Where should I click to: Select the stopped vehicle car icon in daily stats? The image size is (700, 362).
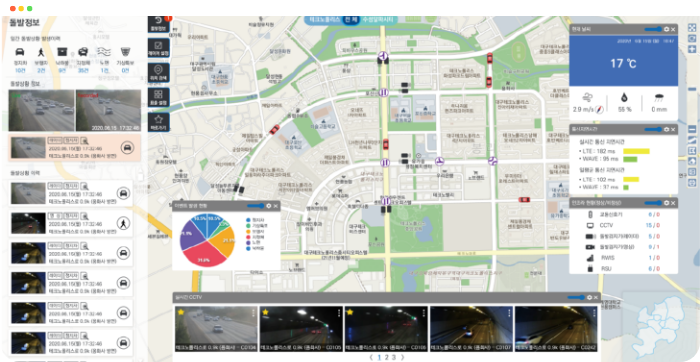(x=20, y=52)
